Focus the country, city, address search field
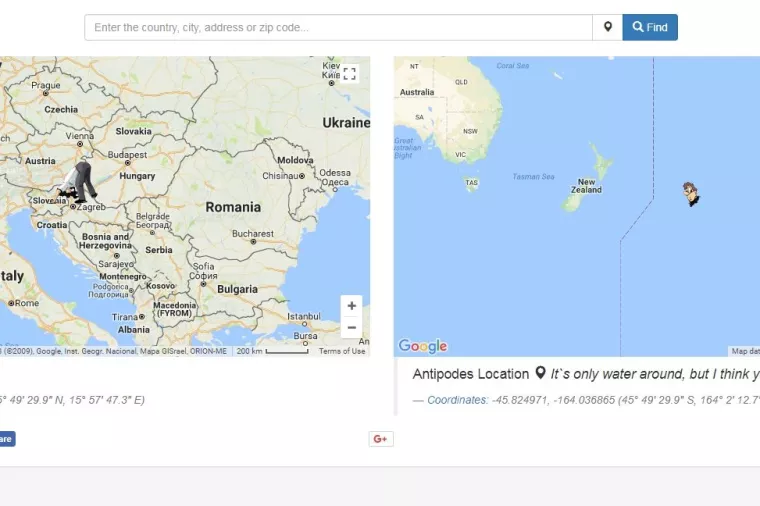Viewport: 760px width, 506px height. [x=338, y=27]
